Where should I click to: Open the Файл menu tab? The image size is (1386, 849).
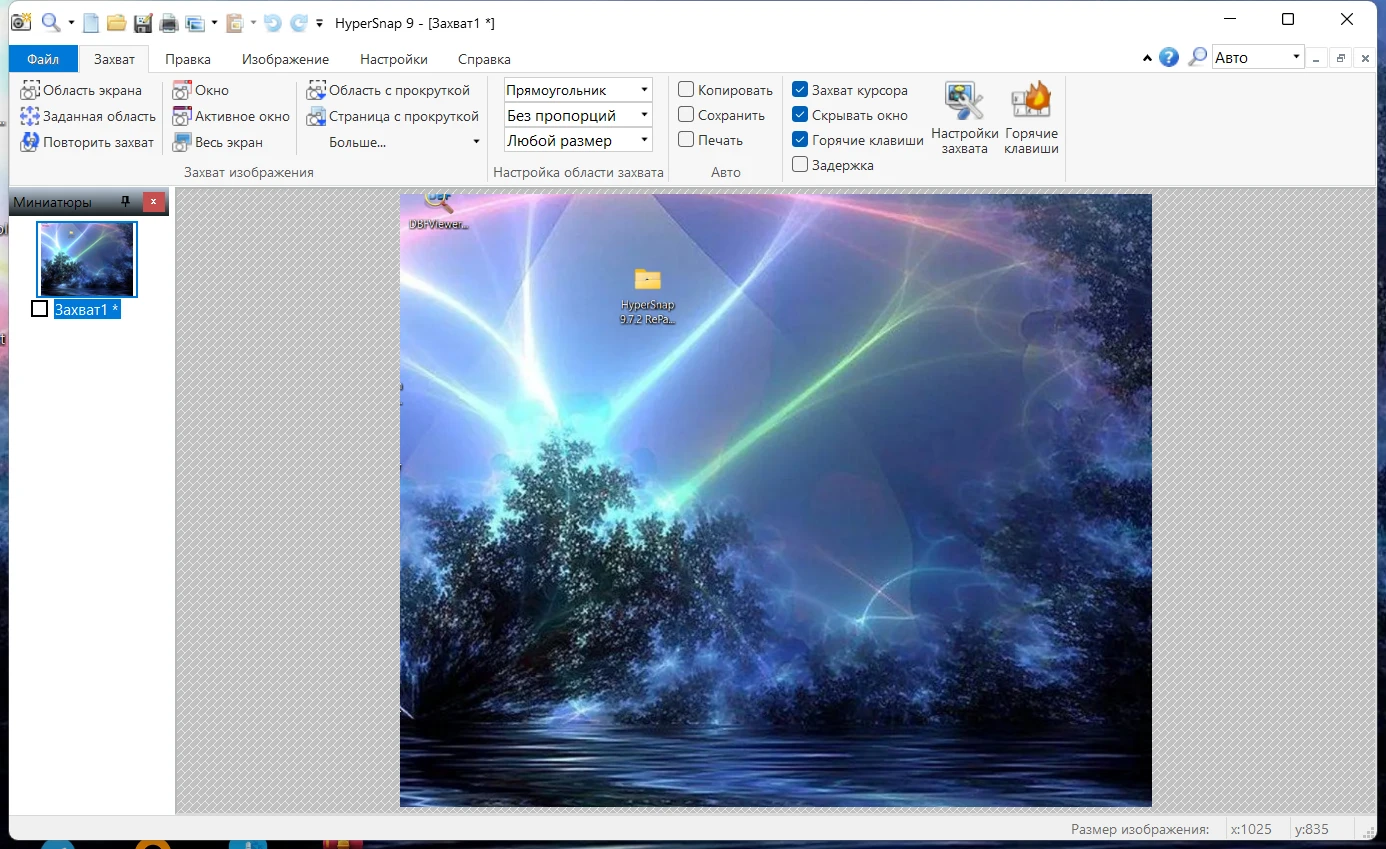tap(43, 59)
